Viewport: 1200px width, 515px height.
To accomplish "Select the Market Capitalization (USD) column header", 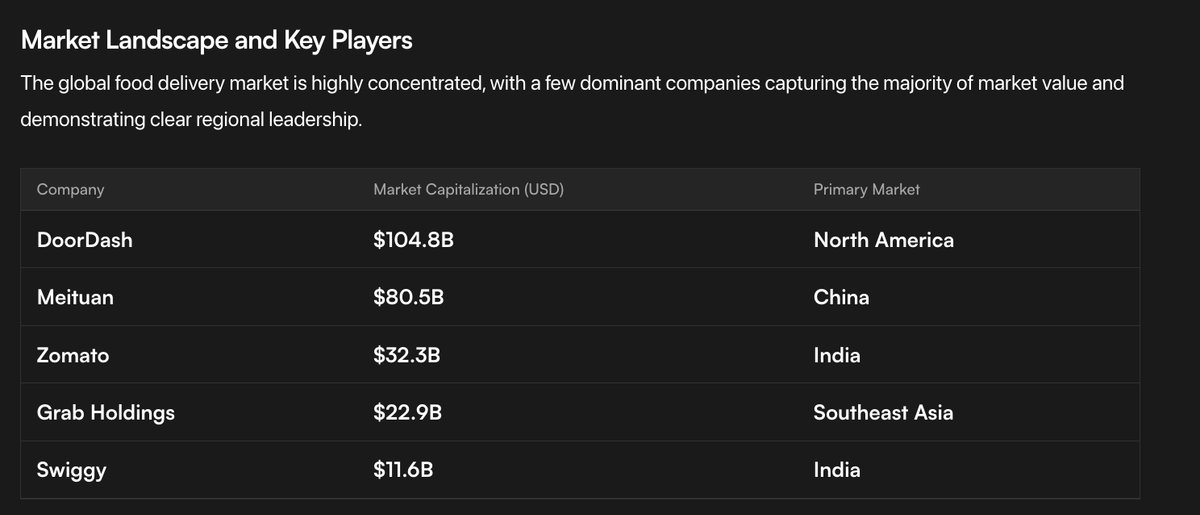I will [x=468, y=189].
